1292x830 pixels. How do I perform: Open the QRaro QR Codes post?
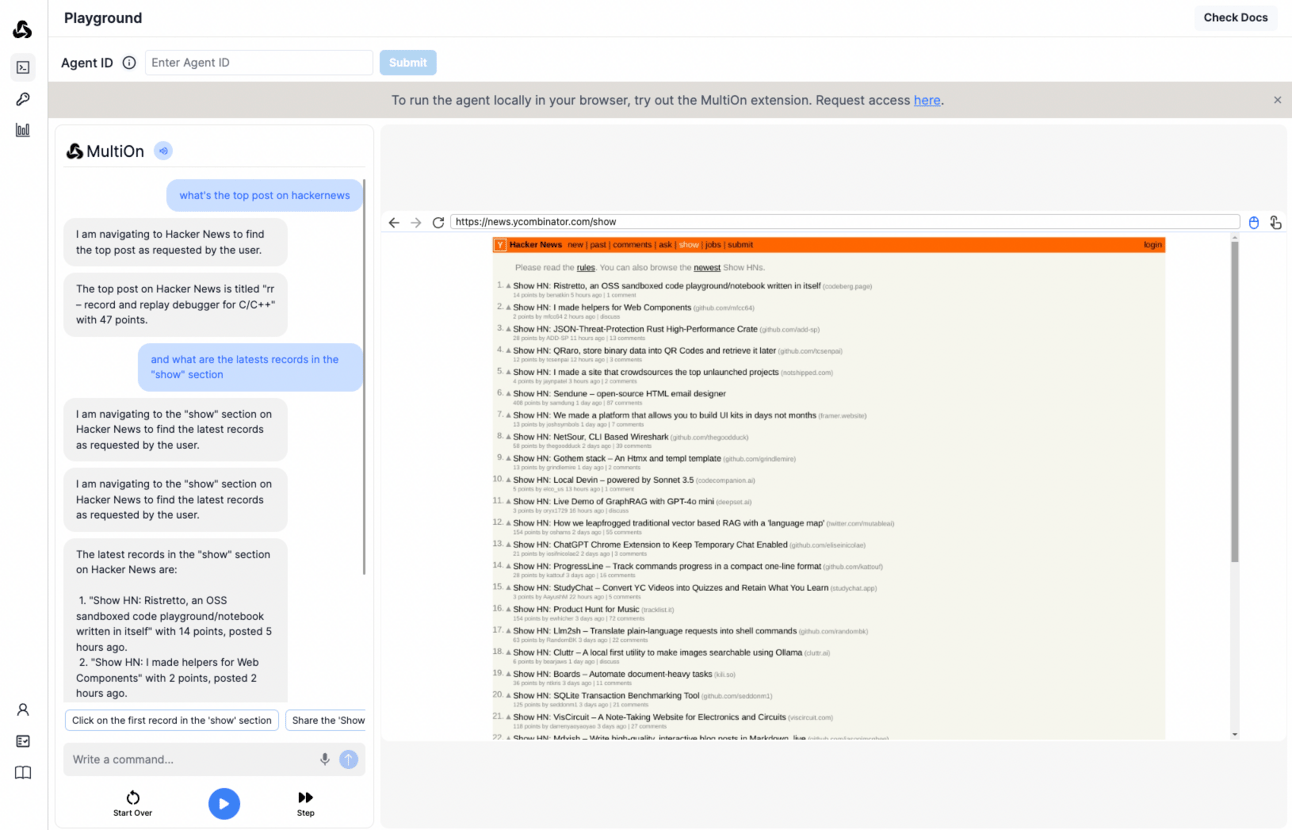click(x=644, y=351)
